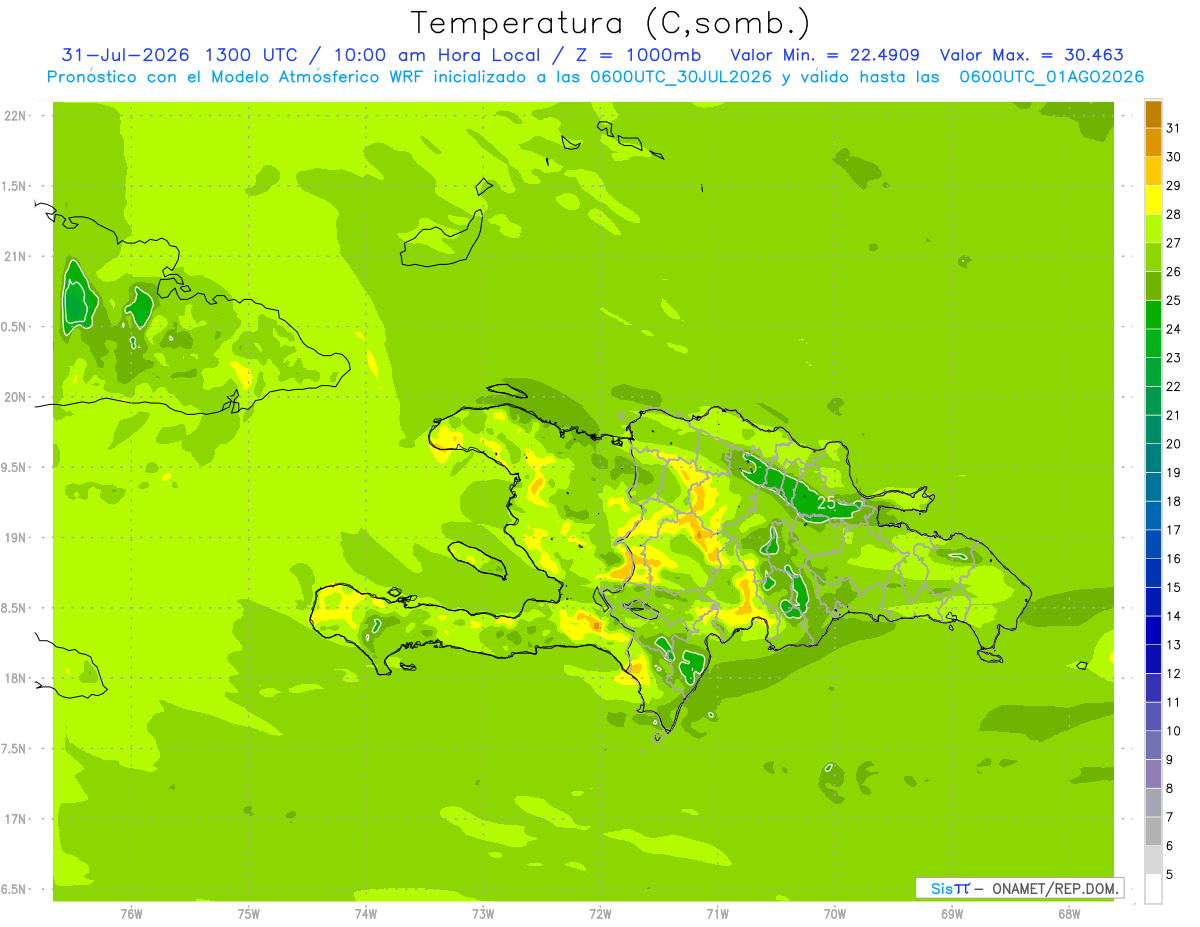
Task: Click the "15" colorbar label
Action: tap(1174, 587)
